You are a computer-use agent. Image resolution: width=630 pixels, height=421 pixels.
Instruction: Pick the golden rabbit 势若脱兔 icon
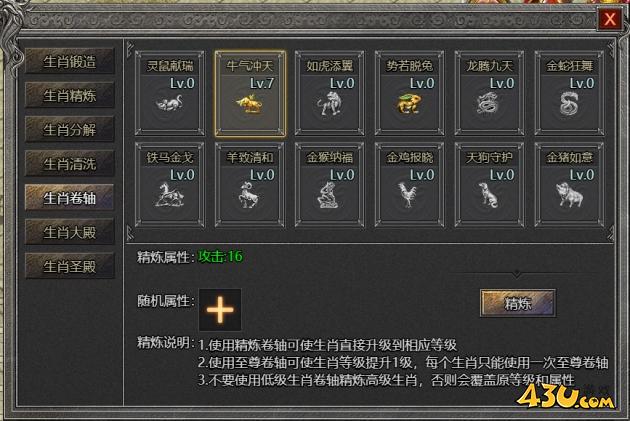coord(409,93)
